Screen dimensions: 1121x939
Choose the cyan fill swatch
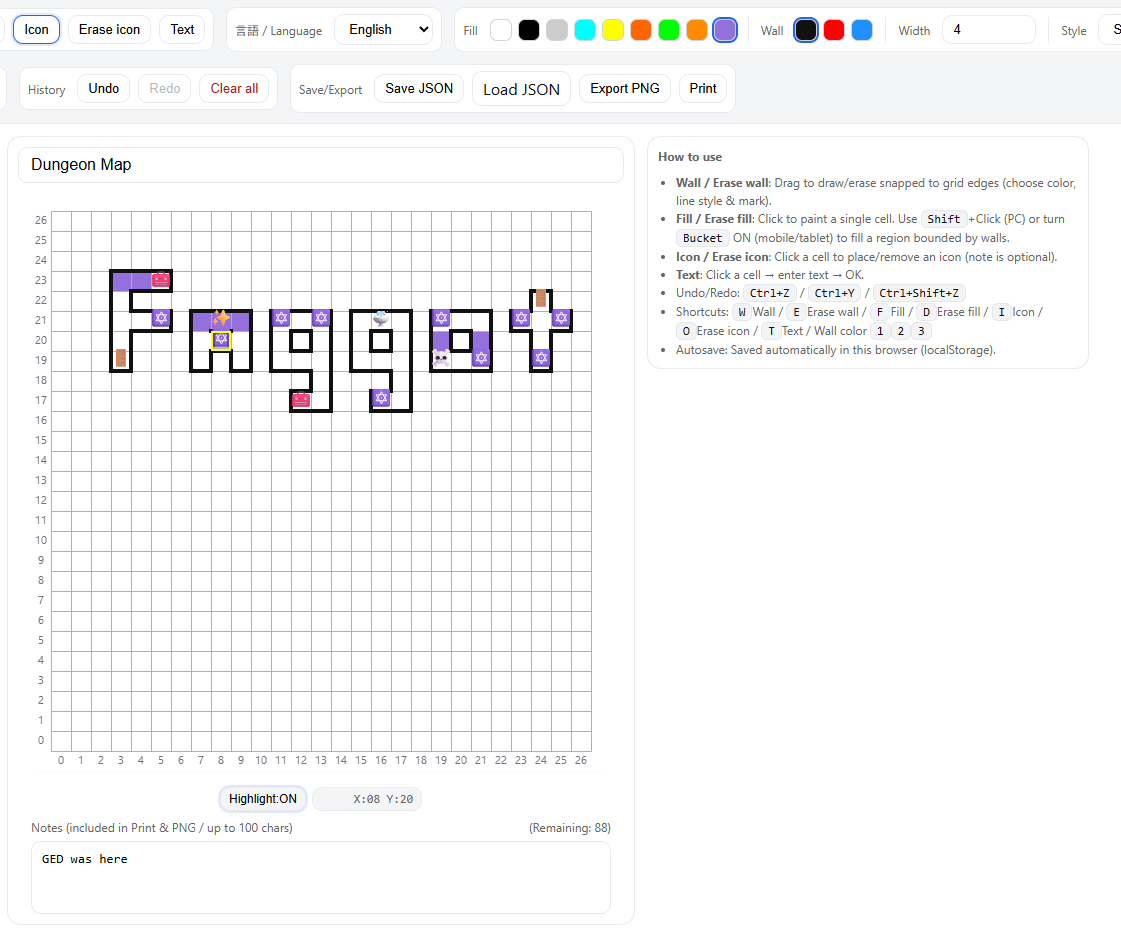coord(585,30)
